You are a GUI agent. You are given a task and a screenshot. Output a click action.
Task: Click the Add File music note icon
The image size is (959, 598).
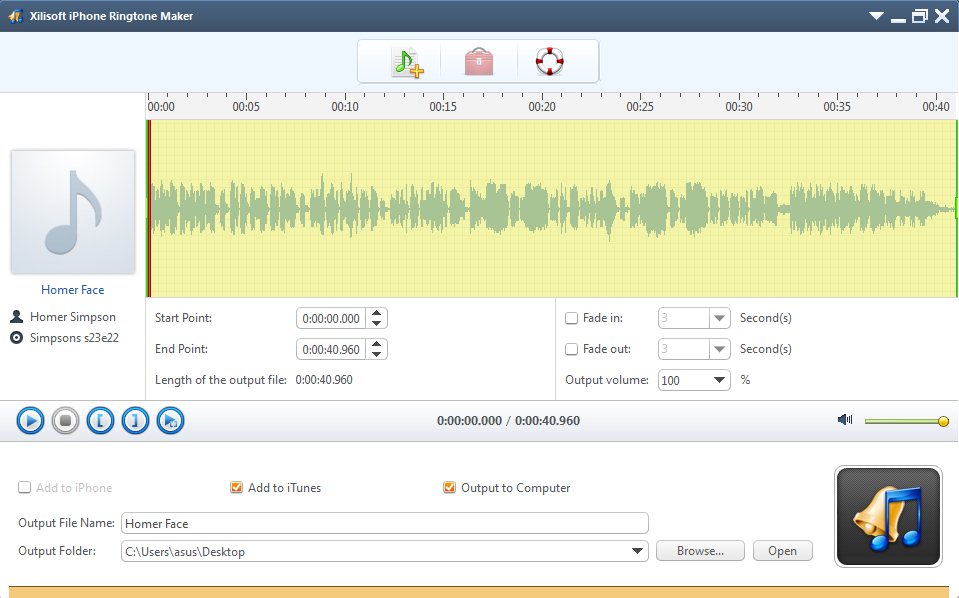407,62
